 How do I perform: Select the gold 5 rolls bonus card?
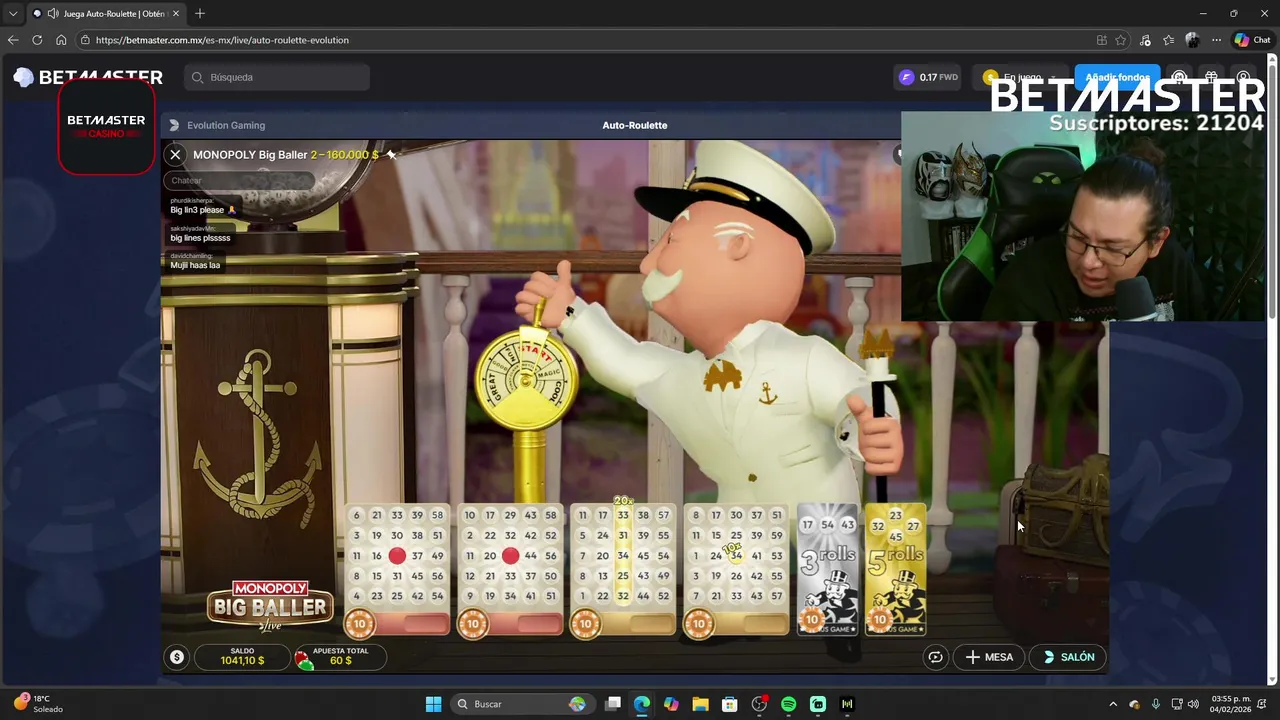[x=895, y=570]
